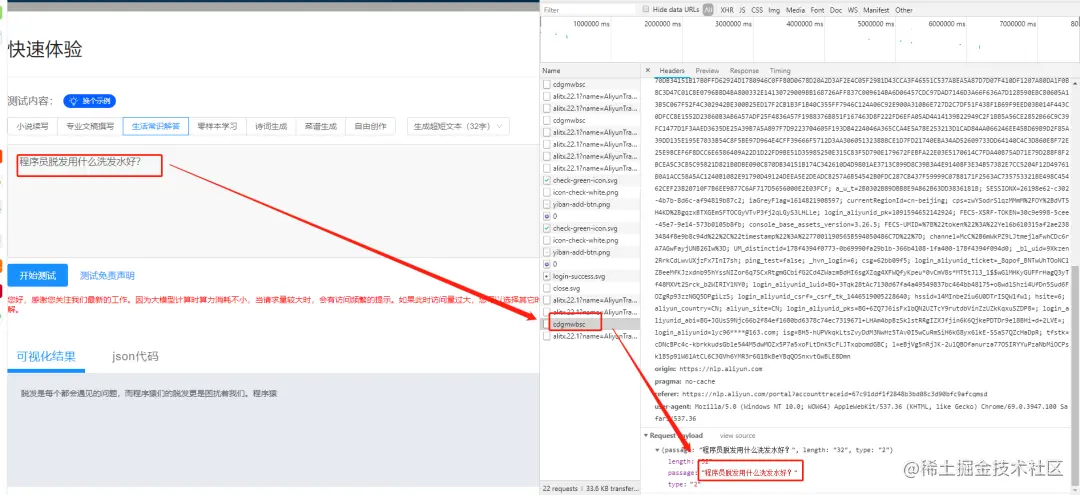This screenshot has height=495, width=1080.
Task: Click the pragma: no-cache header line
Action: pos(685,381)
